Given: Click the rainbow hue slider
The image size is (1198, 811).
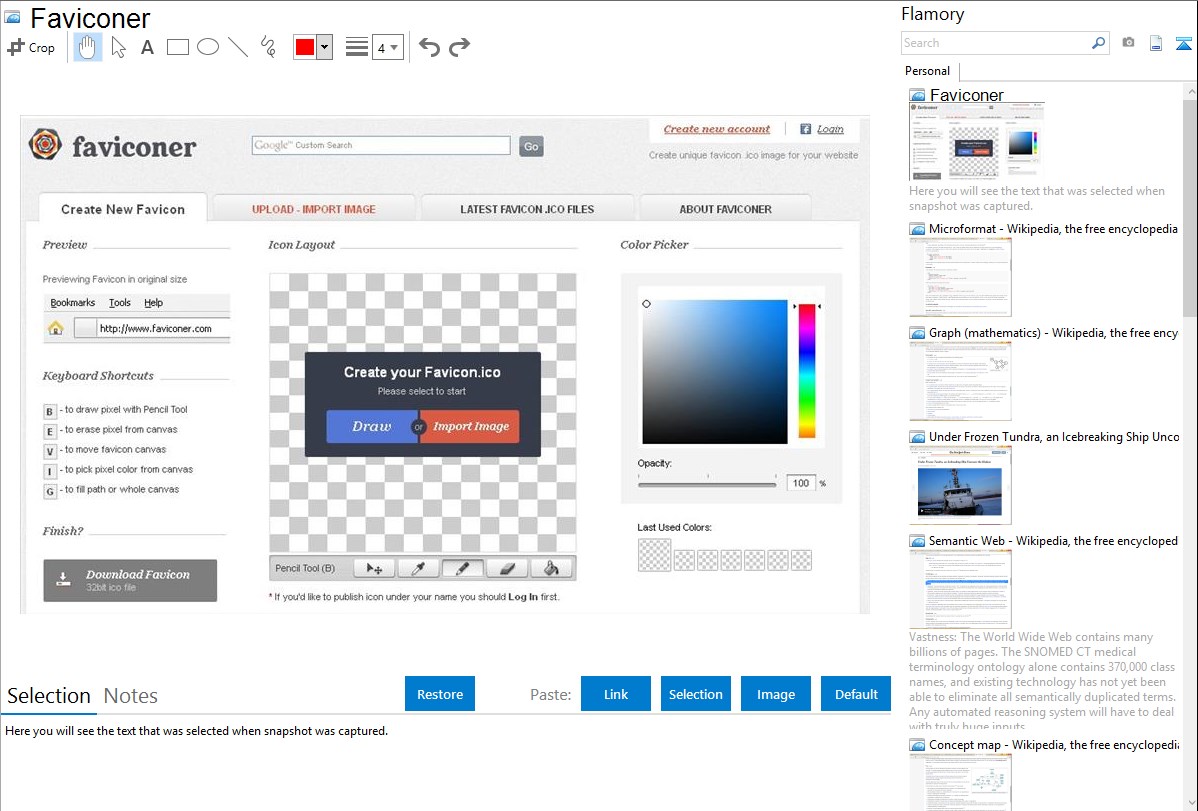Looking at the screenshot, I should [807, 371].
